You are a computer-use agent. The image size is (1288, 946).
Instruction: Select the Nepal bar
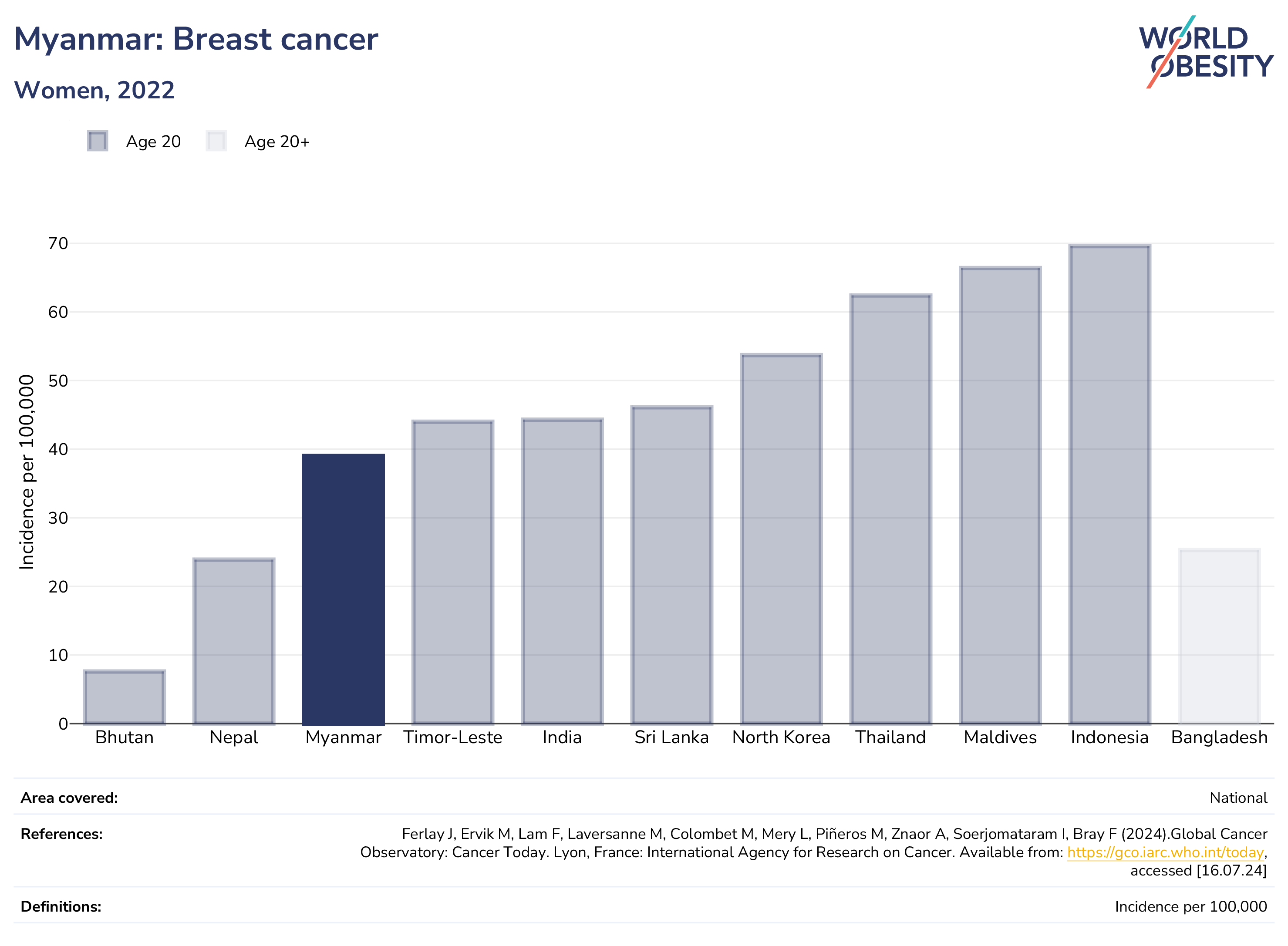(x=234, y=641)
